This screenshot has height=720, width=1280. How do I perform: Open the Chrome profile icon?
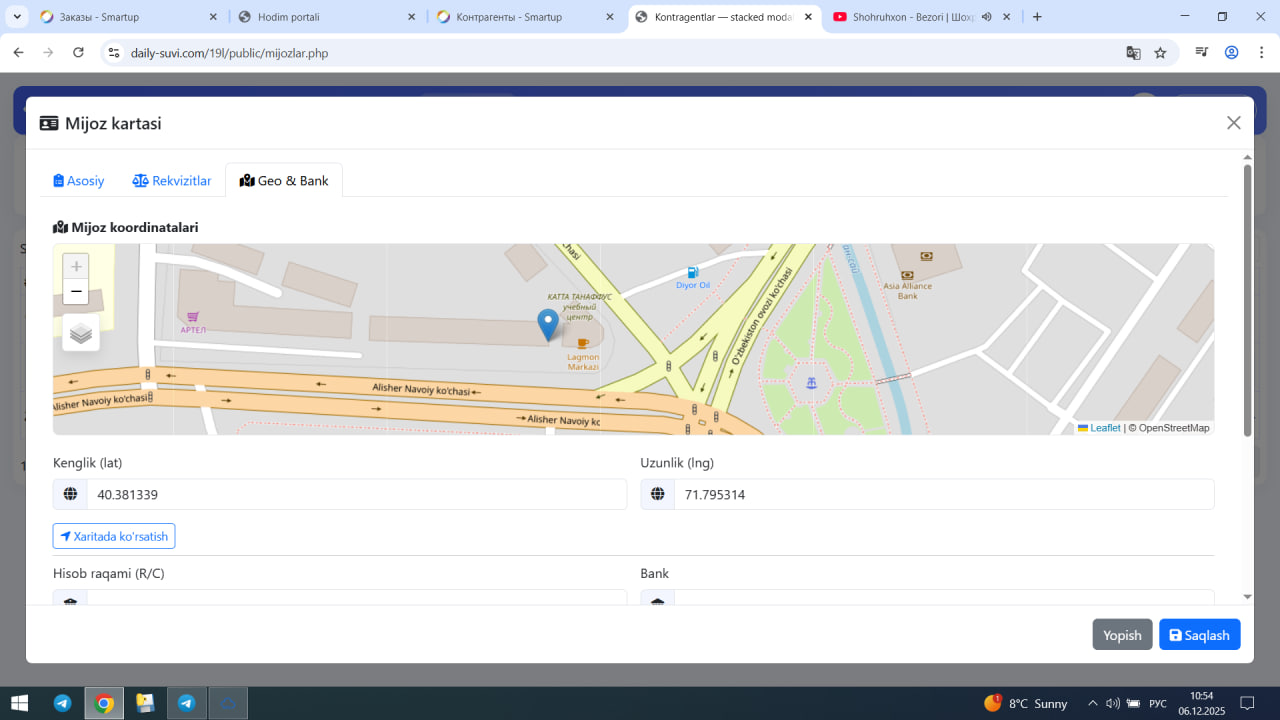click(1232, 53)
